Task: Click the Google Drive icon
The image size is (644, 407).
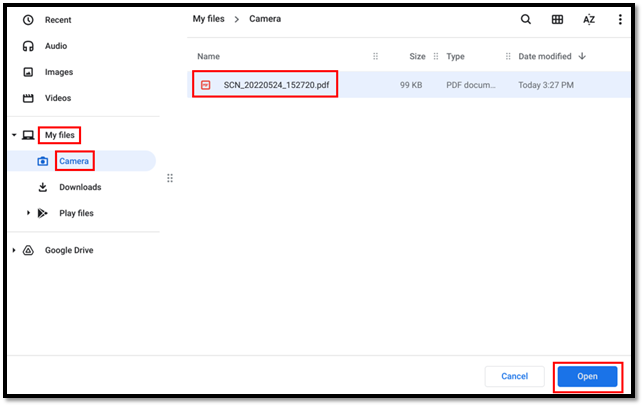Action: [x=28, y=250]
